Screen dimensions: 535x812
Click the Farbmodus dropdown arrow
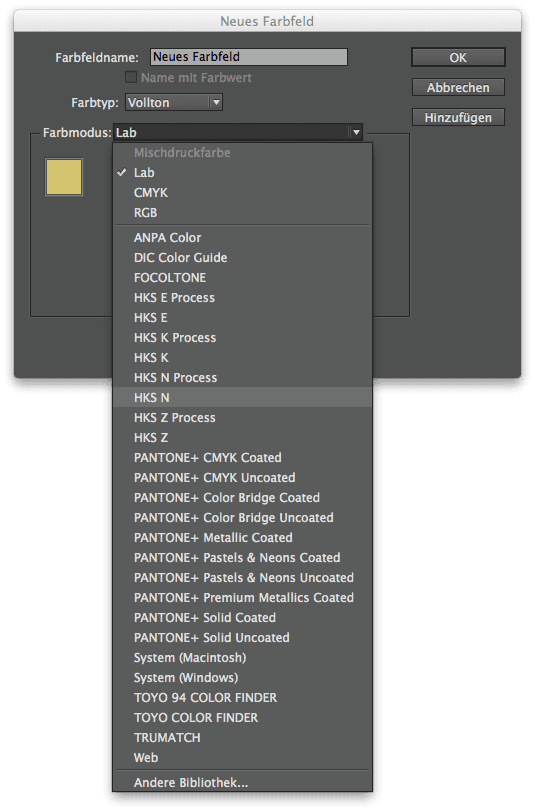(356, 133)
